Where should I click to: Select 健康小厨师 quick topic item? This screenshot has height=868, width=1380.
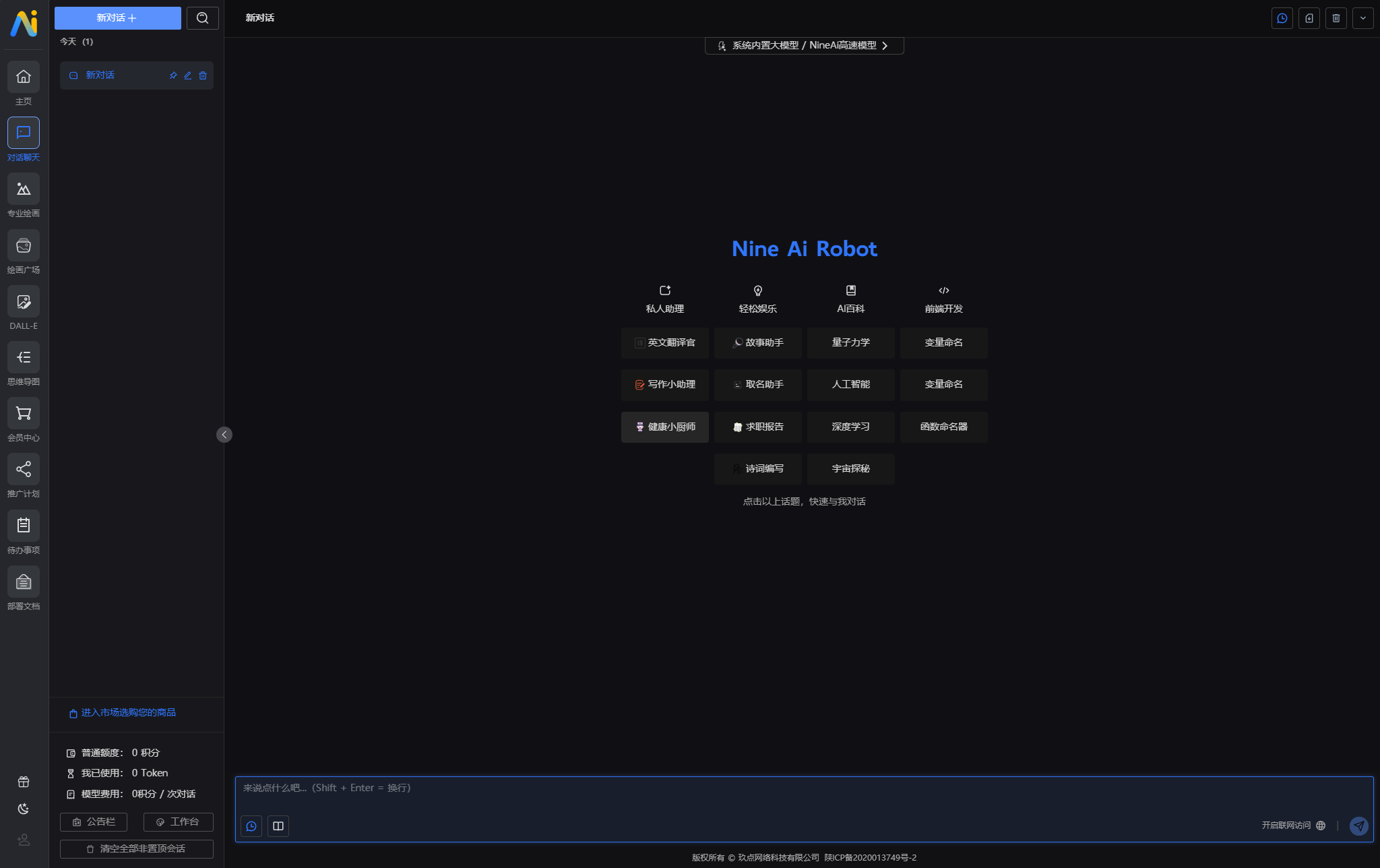tap(665, 426)
